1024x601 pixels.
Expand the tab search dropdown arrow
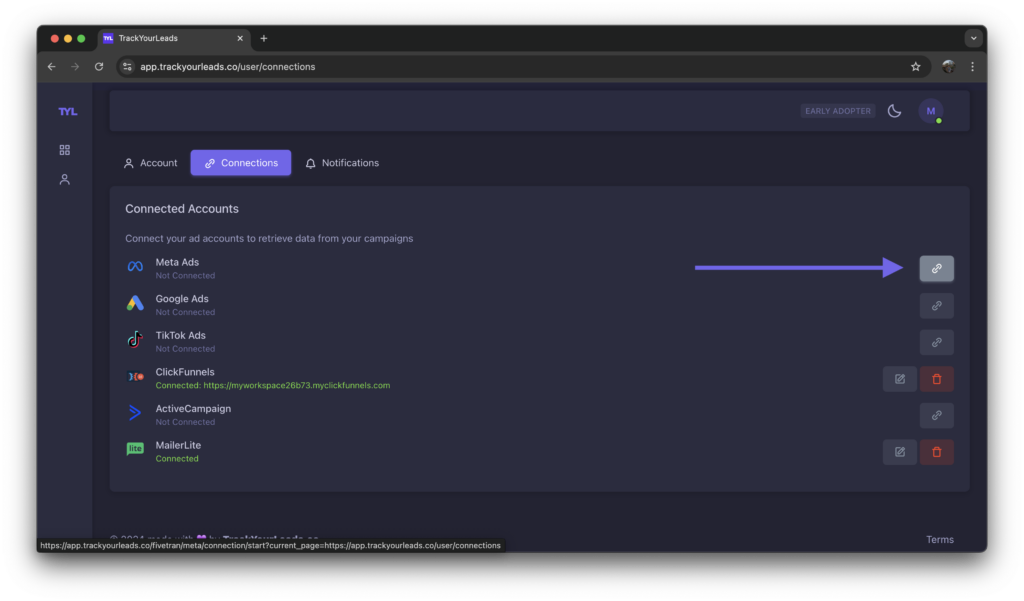point(974,38)
